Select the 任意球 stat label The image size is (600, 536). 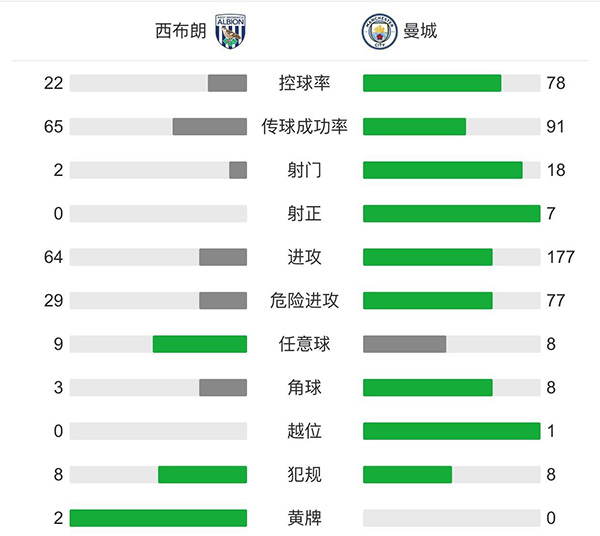(304, 344)
